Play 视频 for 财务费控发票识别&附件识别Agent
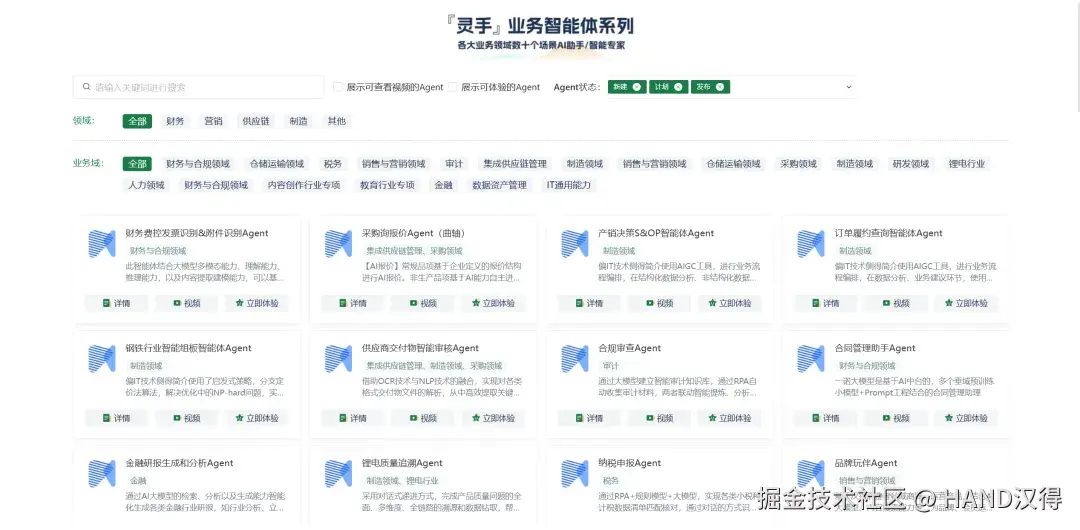This screenshot has height=530, width=1080. click(x=187, y=303)
